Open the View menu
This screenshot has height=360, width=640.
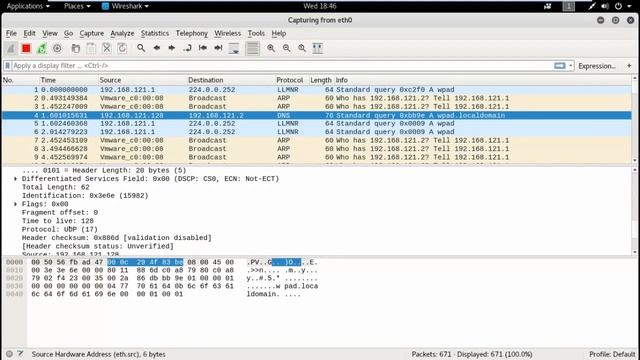[x=50, y=33]
